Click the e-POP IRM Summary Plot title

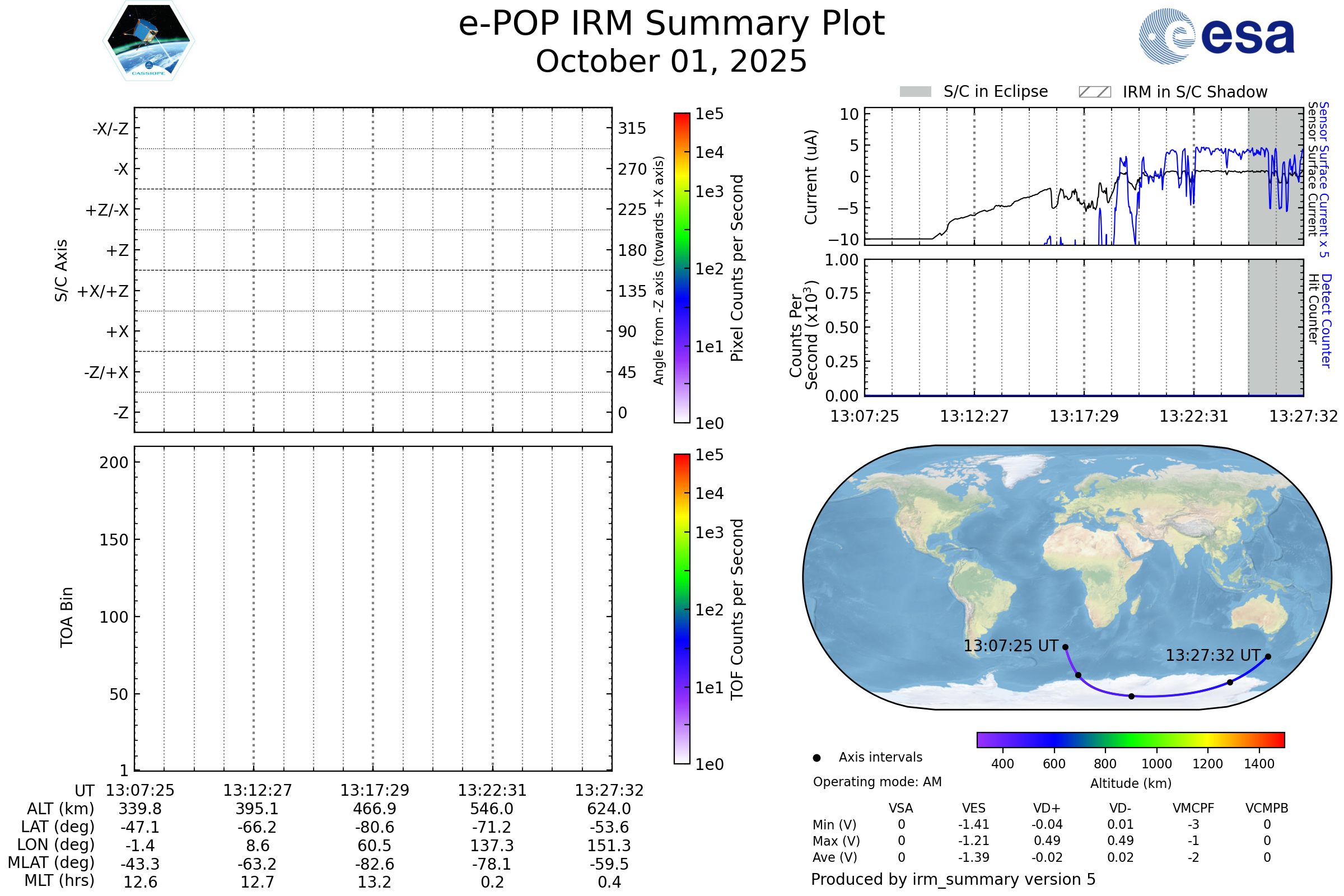click(x=671, y=24)
